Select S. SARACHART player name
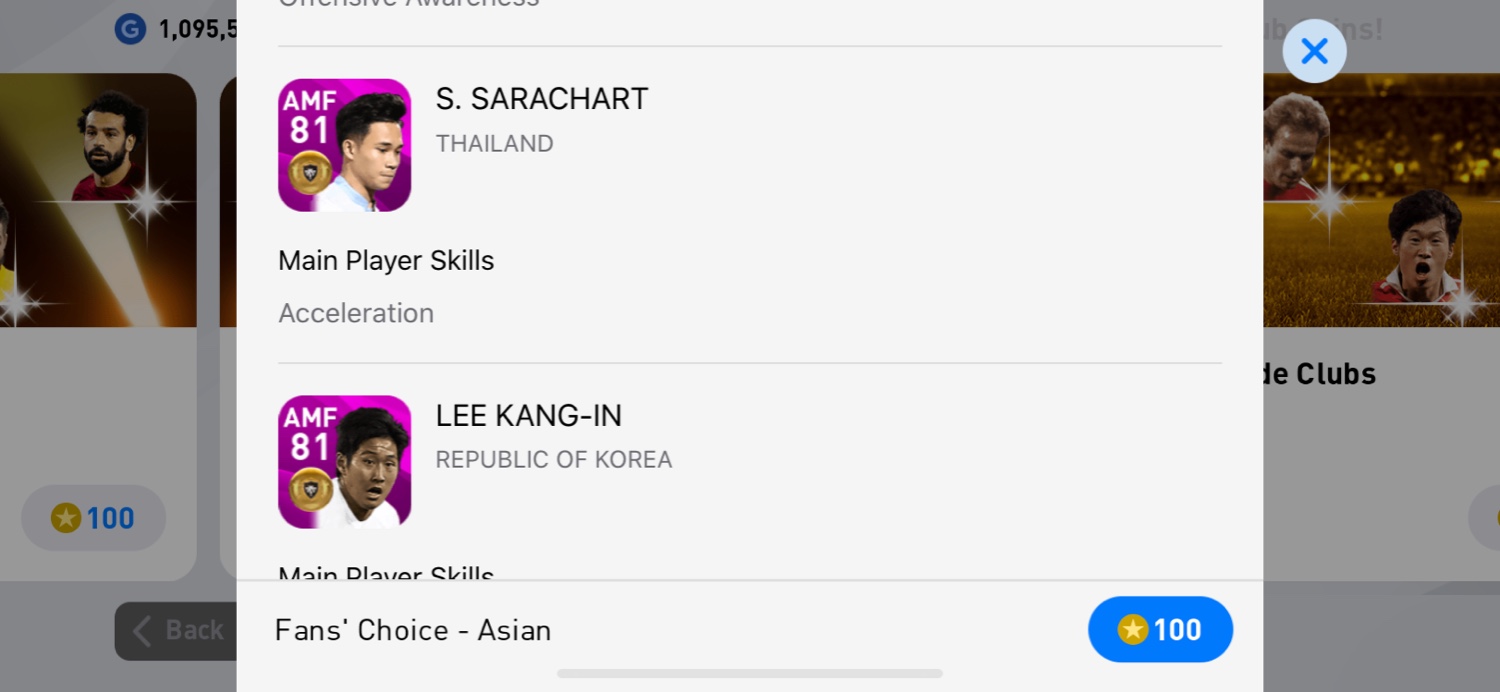This screenshot has width=1500, height=692. (x=542, y=99)
